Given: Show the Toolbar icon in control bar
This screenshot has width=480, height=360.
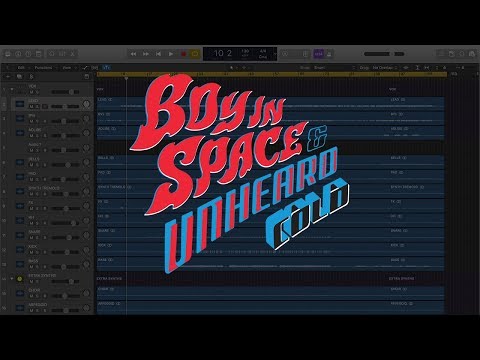Looking at the screenshot, I should (38, 54).
